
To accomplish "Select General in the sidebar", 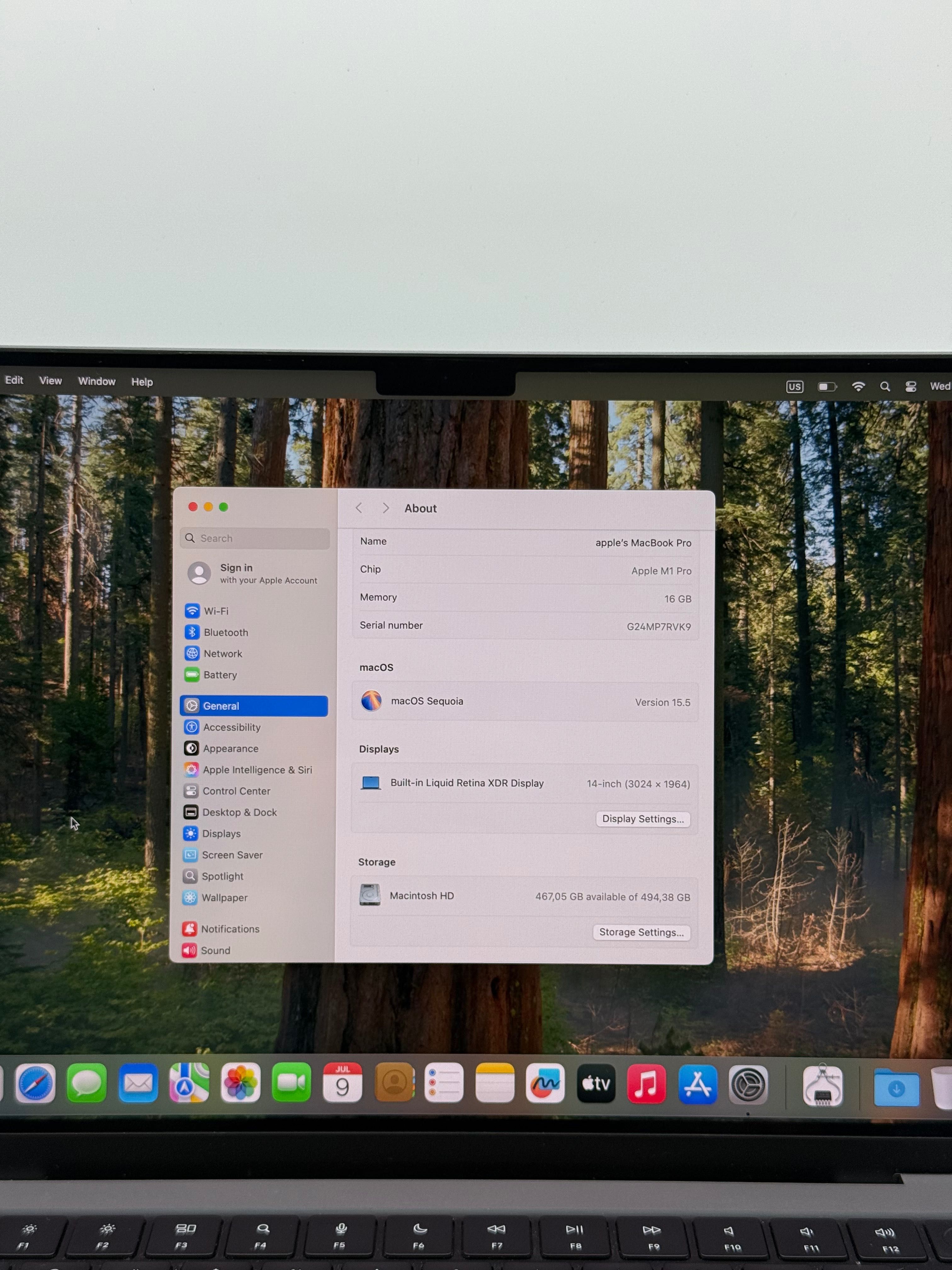I will pyautogui.click(x=254, y=706).
